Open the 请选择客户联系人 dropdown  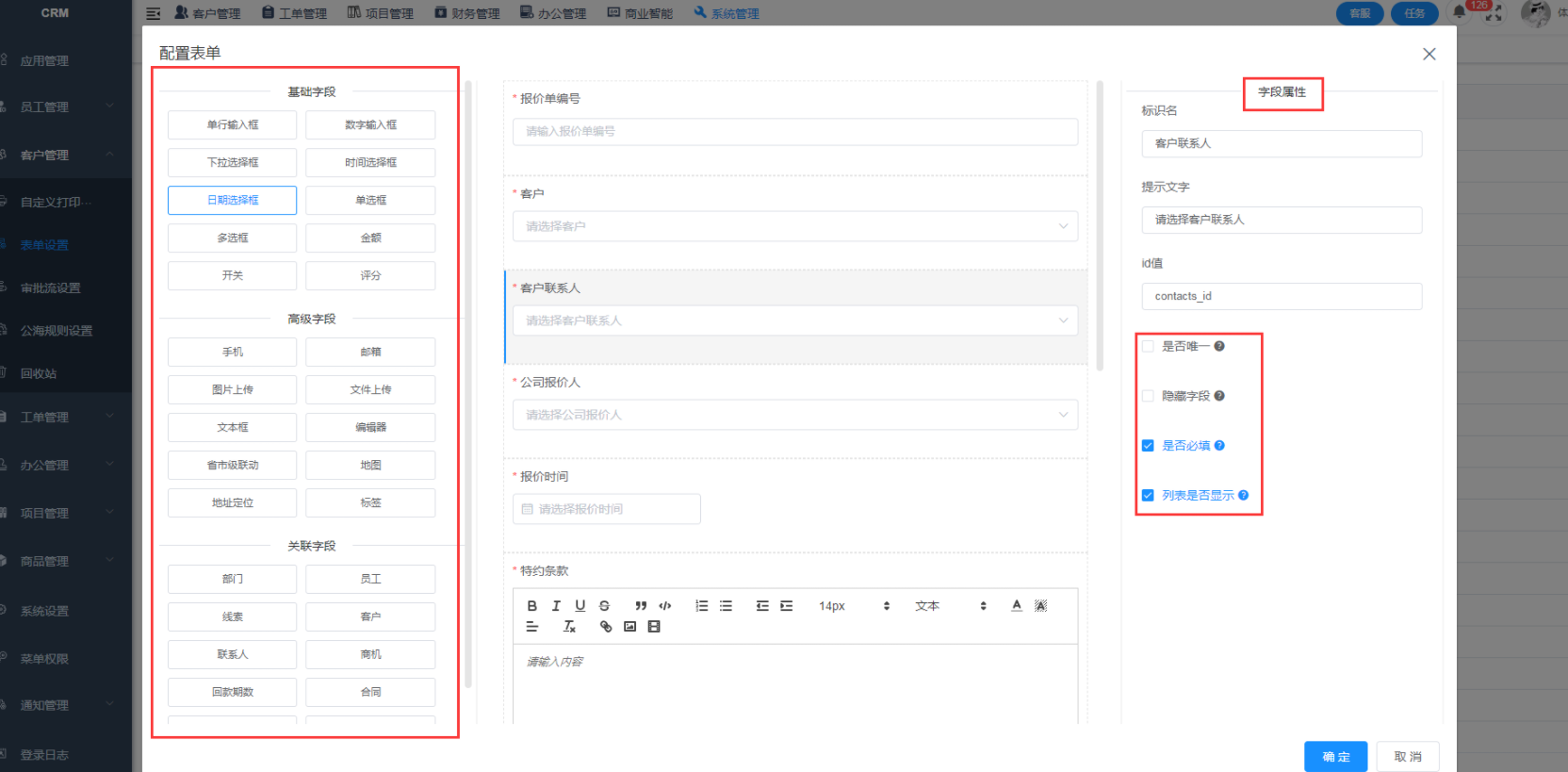click(x=795, y=320)
